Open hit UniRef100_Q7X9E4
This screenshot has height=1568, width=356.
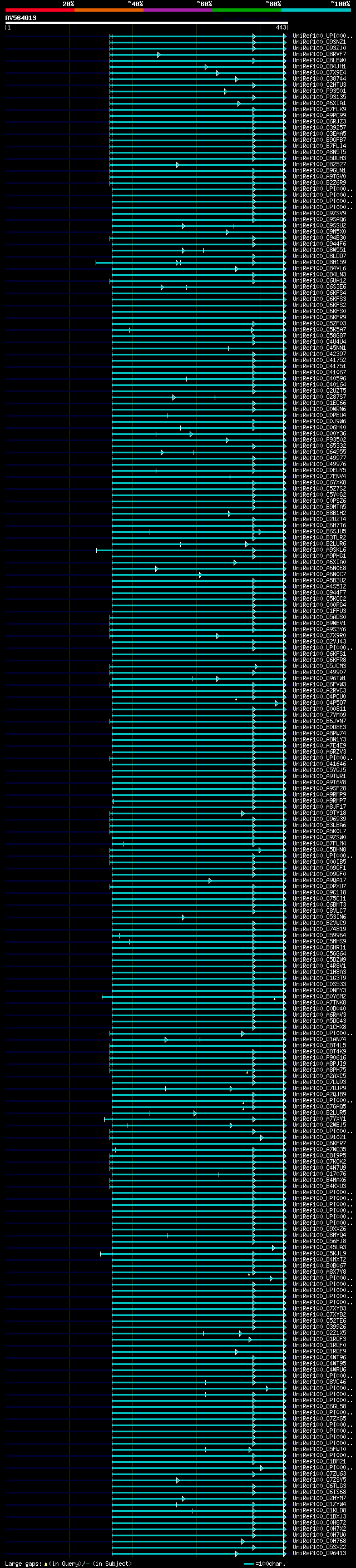pyautogui.click(x=319, y=72)
